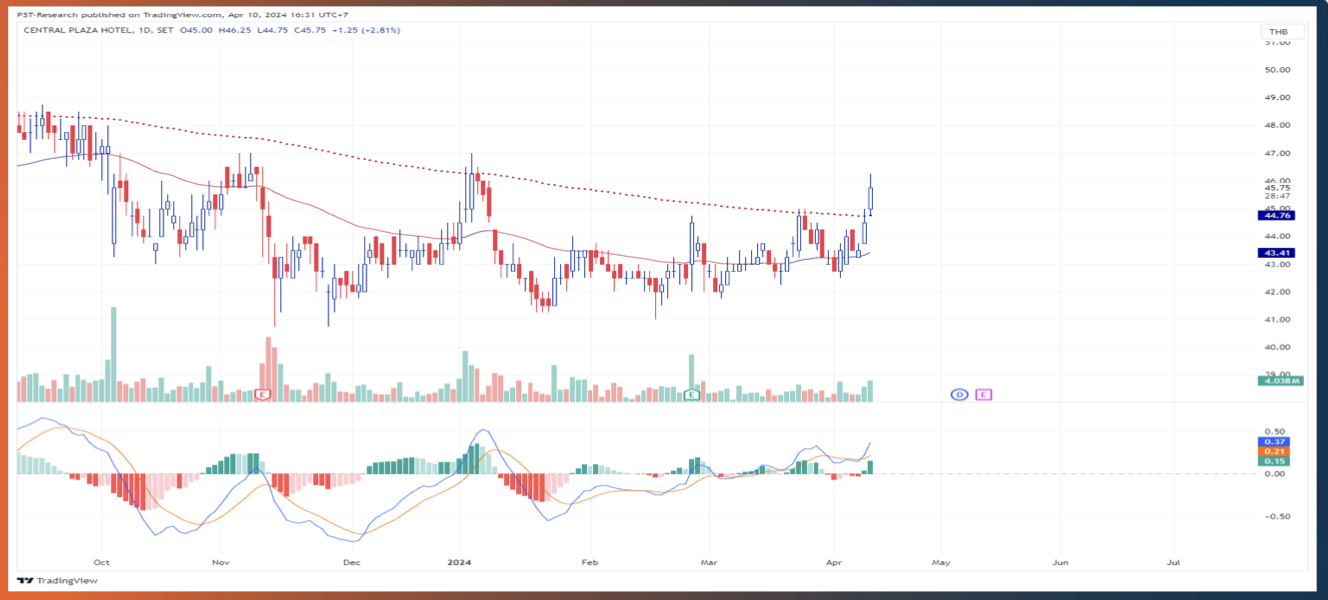Click the 46.00 price scale label
This screenshot has width=1328, height=600.
(x=1277, y=179)
